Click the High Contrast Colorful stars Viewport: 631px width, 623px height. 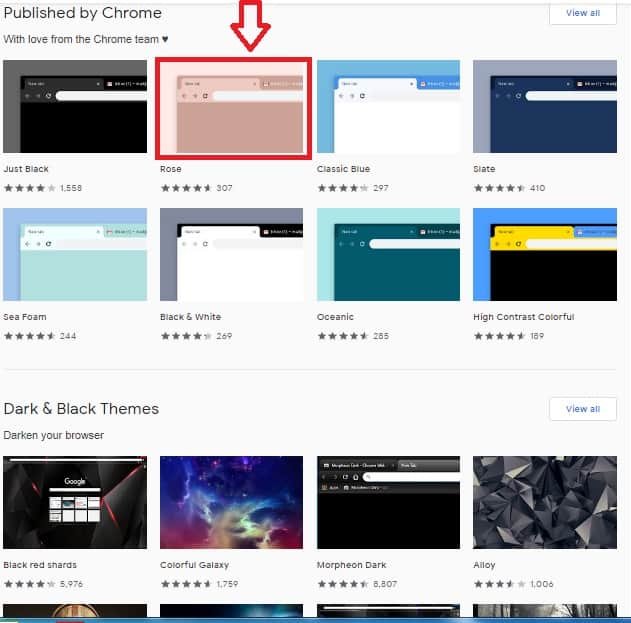(499, 336)
